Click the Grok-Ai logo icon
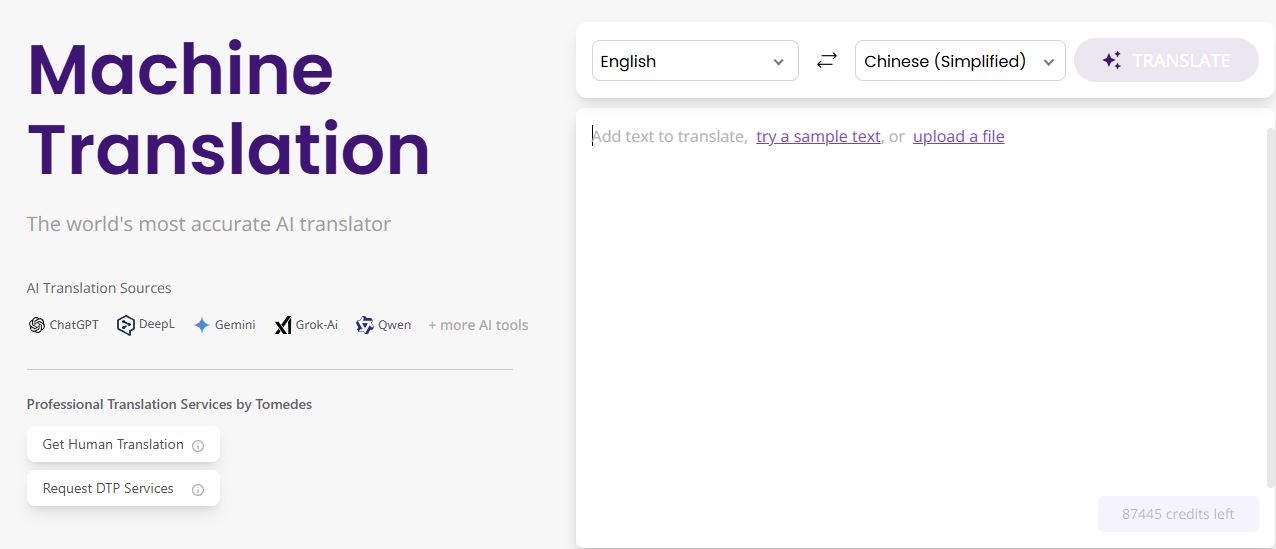 283,325
